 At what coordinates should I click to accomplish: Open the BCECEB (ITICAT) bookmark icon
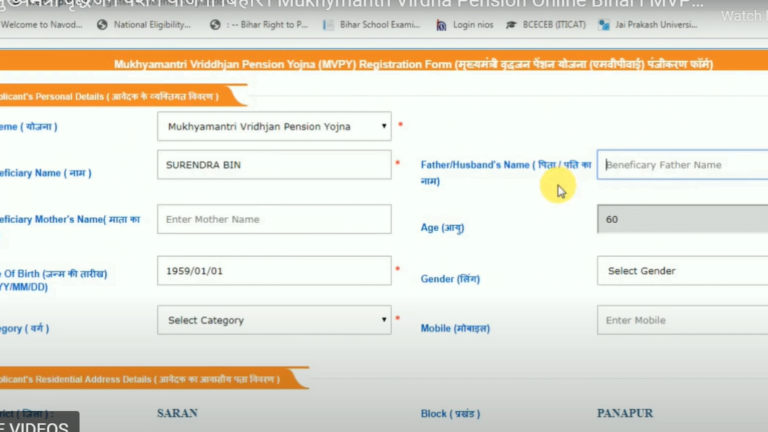click(x=512, y=24)
